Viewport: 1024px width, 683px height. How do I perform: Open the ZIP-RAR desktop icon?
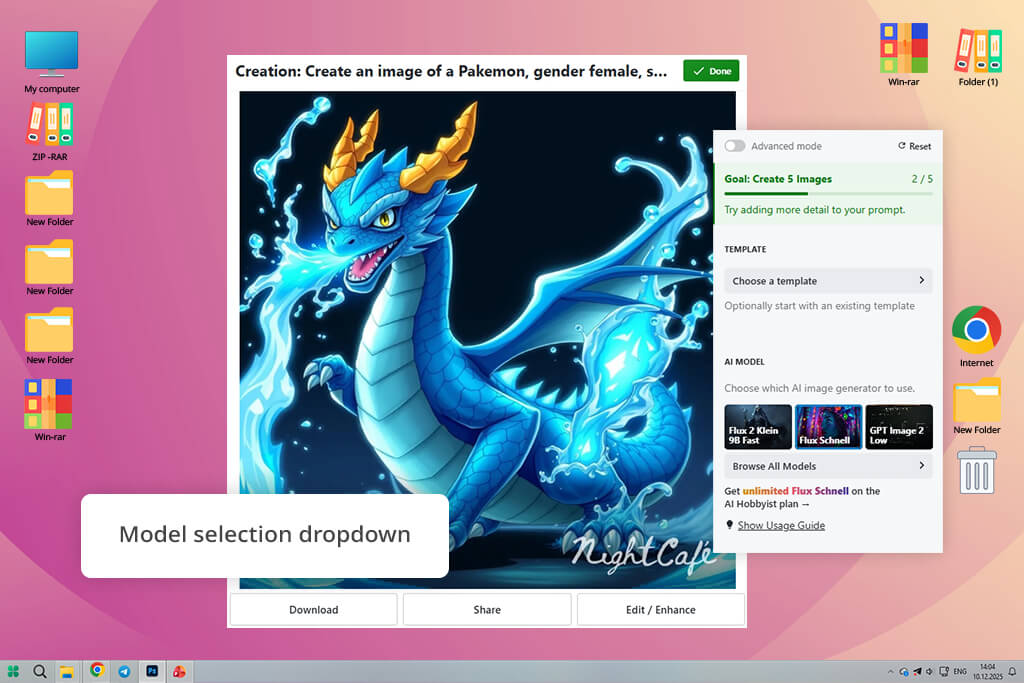click(50, 132)
